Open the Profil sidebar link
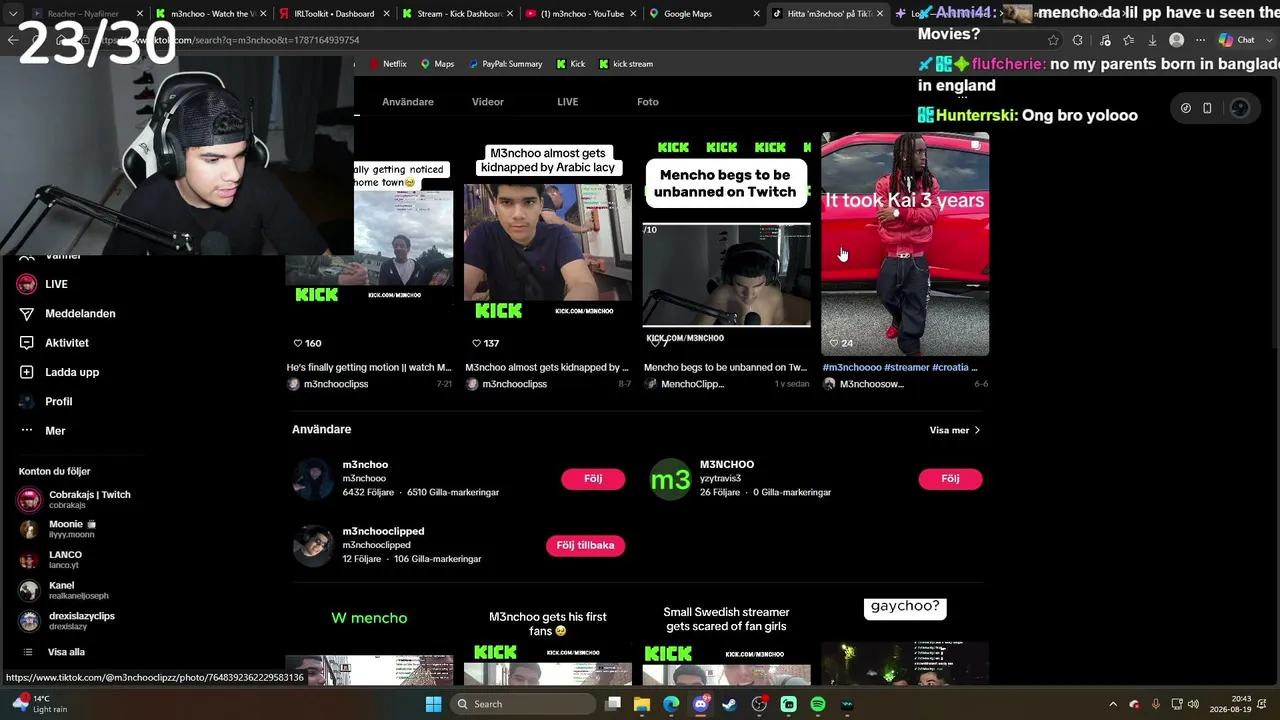This screenshot has height=720, width=1280. click(x=58, y=402)
